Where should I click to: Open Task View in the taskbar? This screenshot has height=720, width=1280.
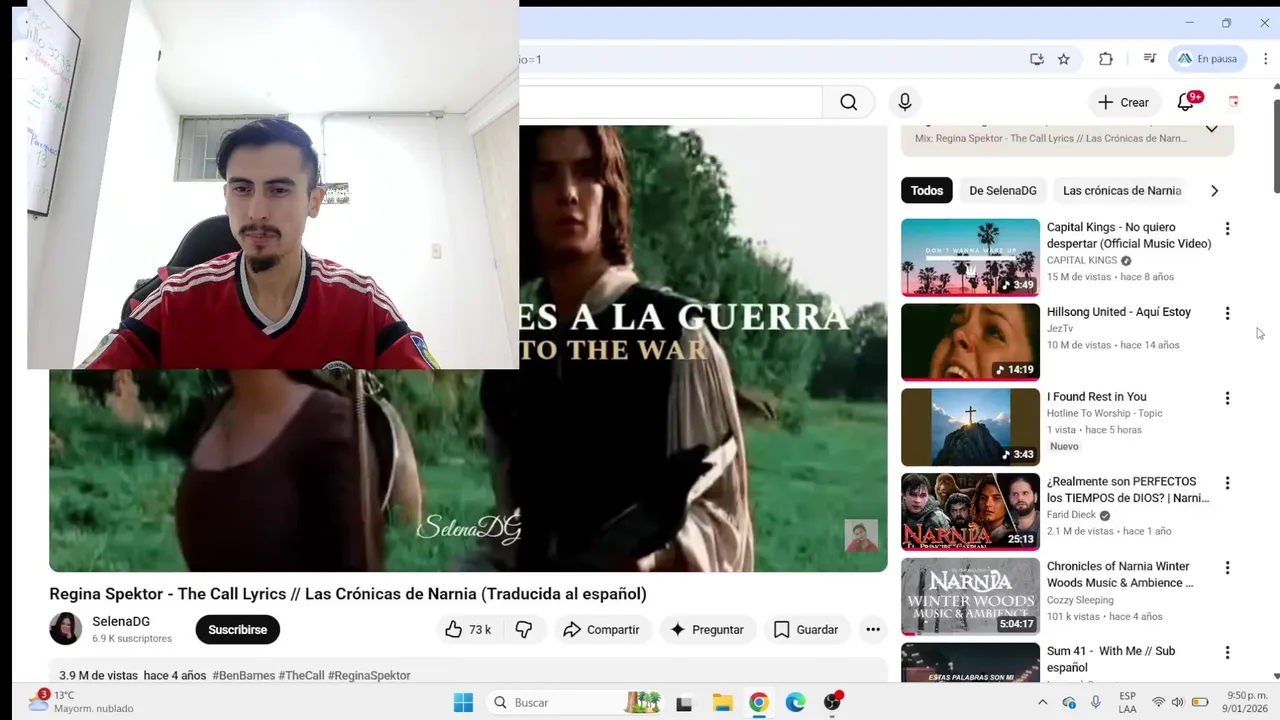[x=684, y=703]
